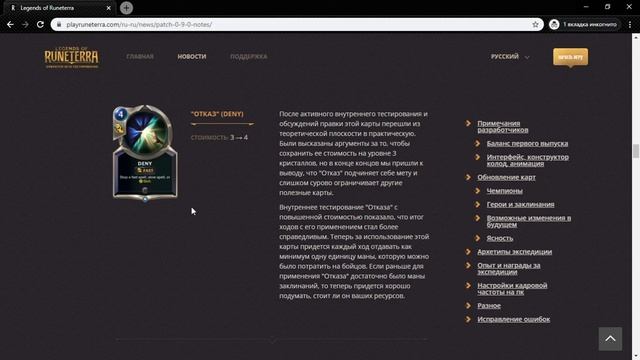The height and width of the screenshot is (360, 640).
Task: Jump to Баланс первого выпуска section
Action: coord(527,143)
